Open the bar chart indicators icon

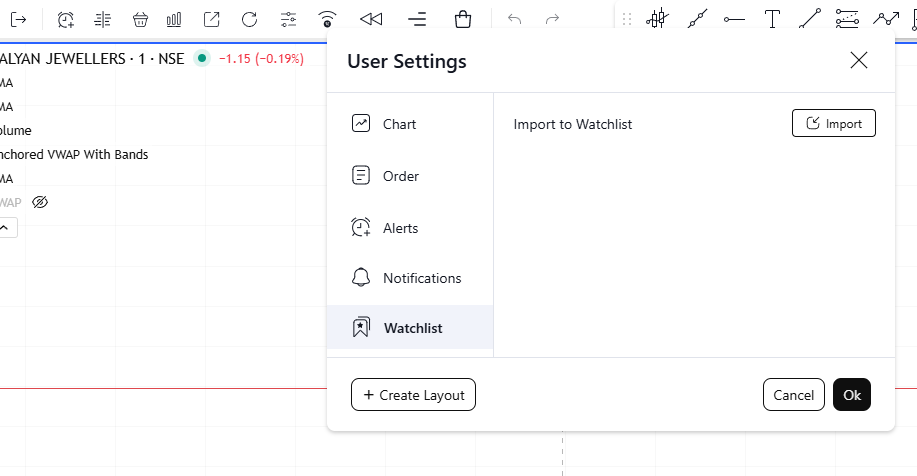174,20
